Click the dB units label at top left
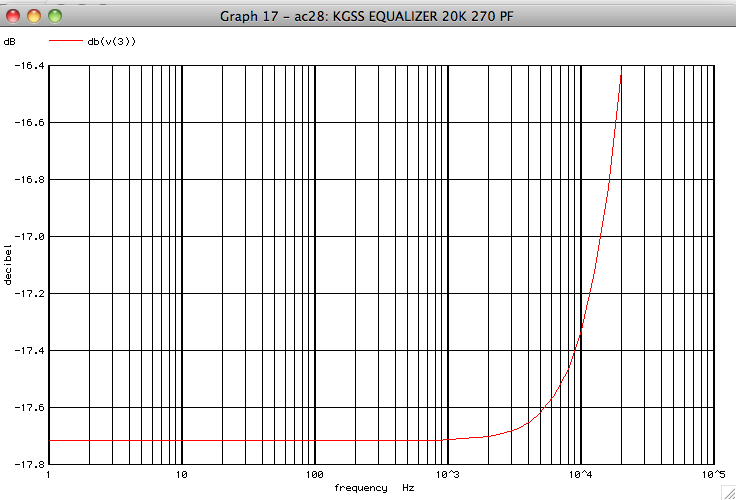 point(10,42)
